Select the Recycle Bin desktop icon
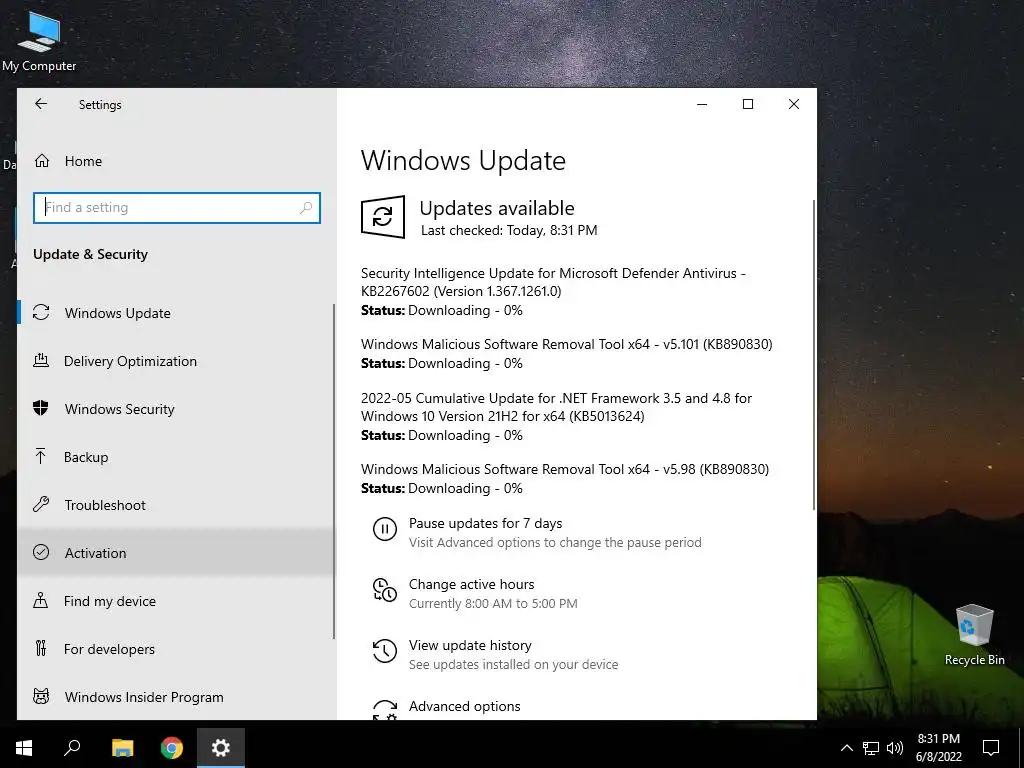This screenshot has height=768, width=1024. [x=974, y=635]
